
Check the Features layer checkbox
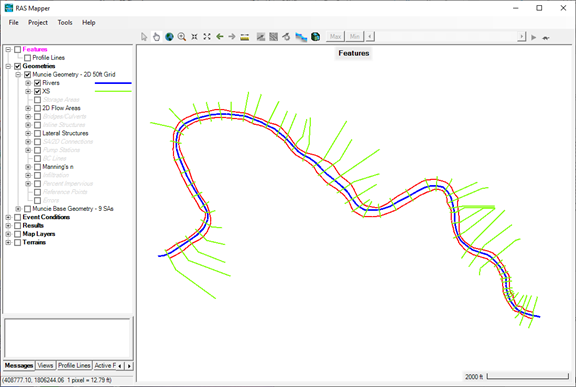tap(17, 50)
